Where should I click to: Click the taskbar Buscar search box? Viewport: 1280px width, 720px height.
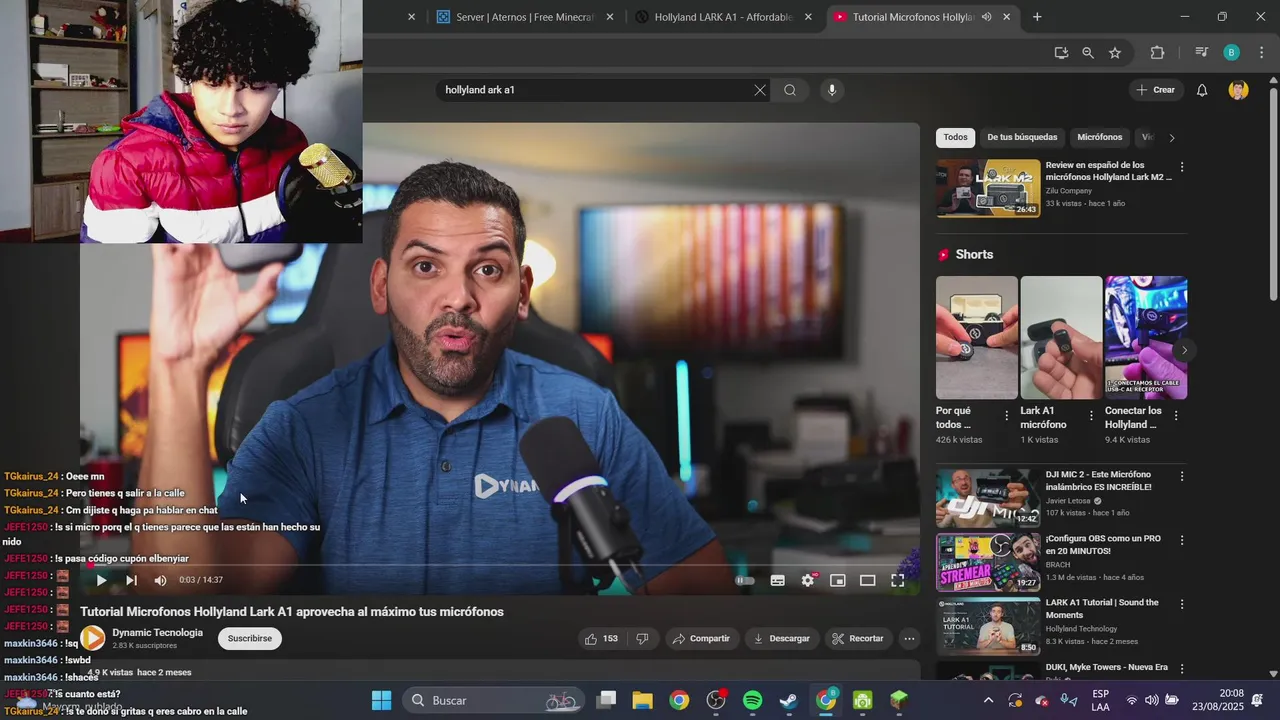pyautogui.click(x=494, y=700)
